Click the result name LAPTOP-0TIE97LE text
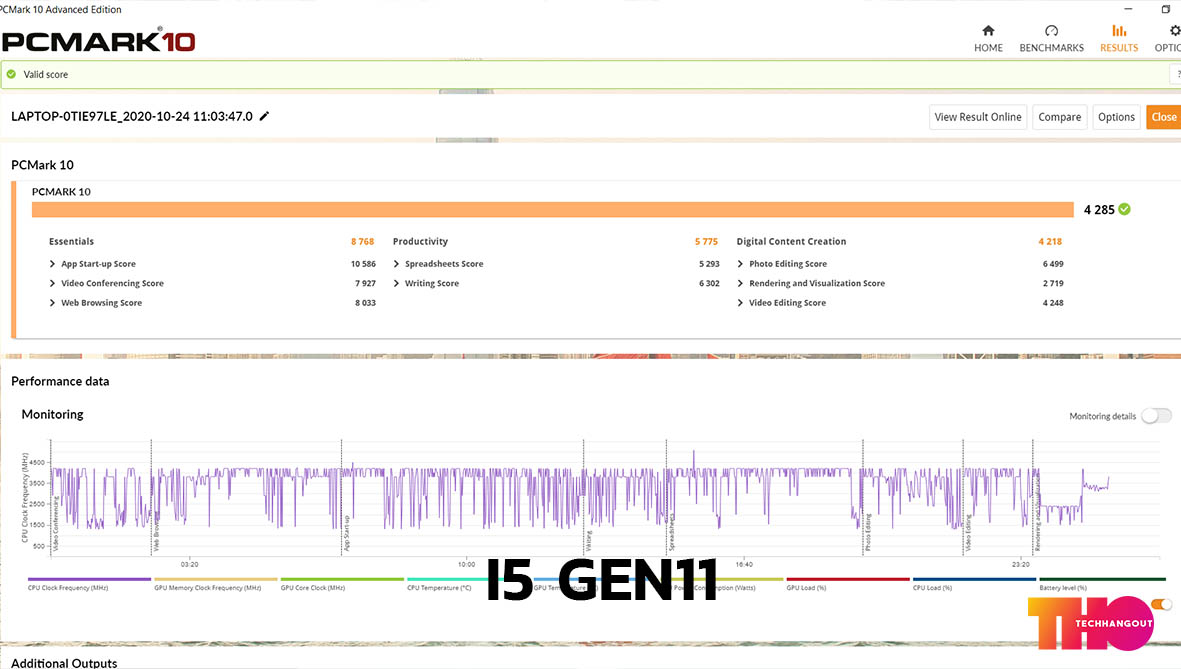The width and height of the screenshot is (1181, 669). [x=132, y=116]
